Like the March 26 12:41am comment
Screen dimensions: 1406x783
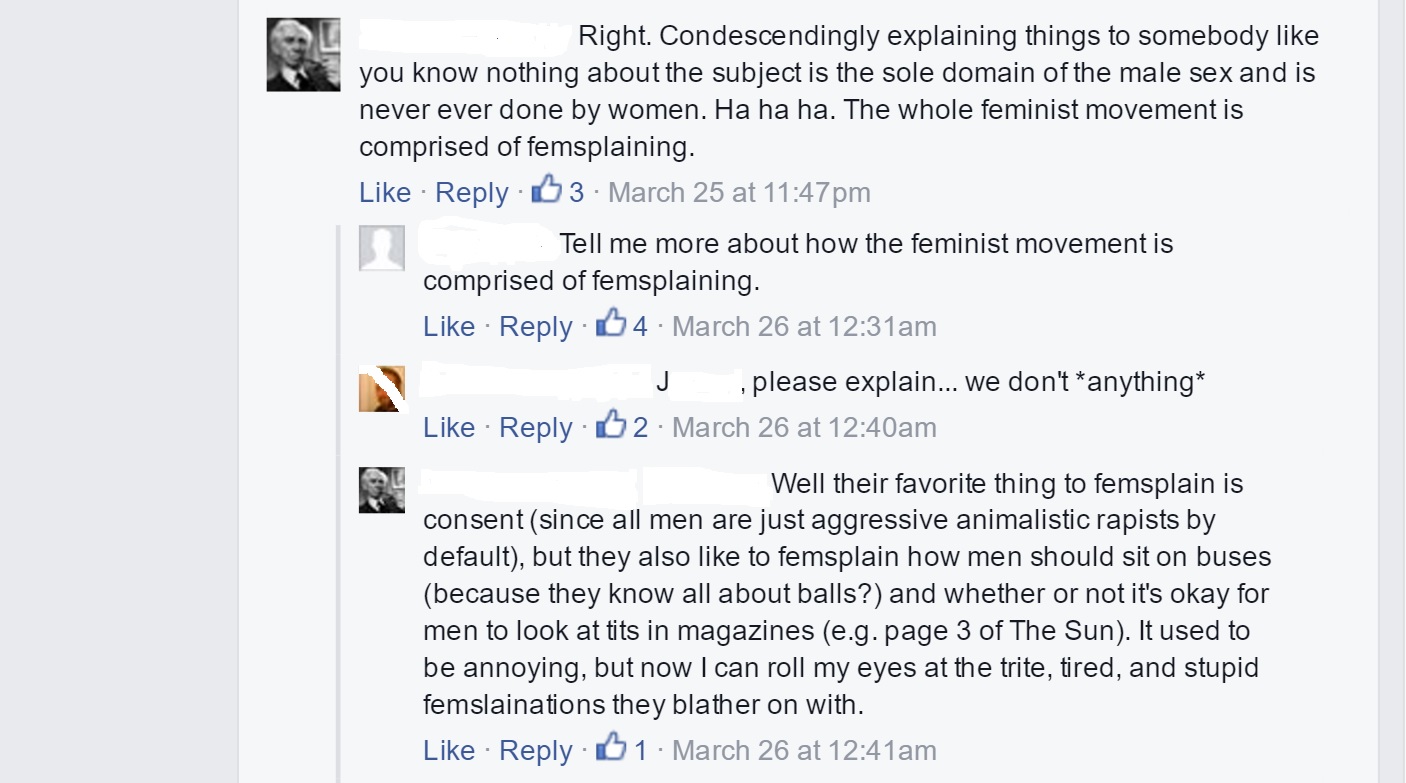[449, 750]
